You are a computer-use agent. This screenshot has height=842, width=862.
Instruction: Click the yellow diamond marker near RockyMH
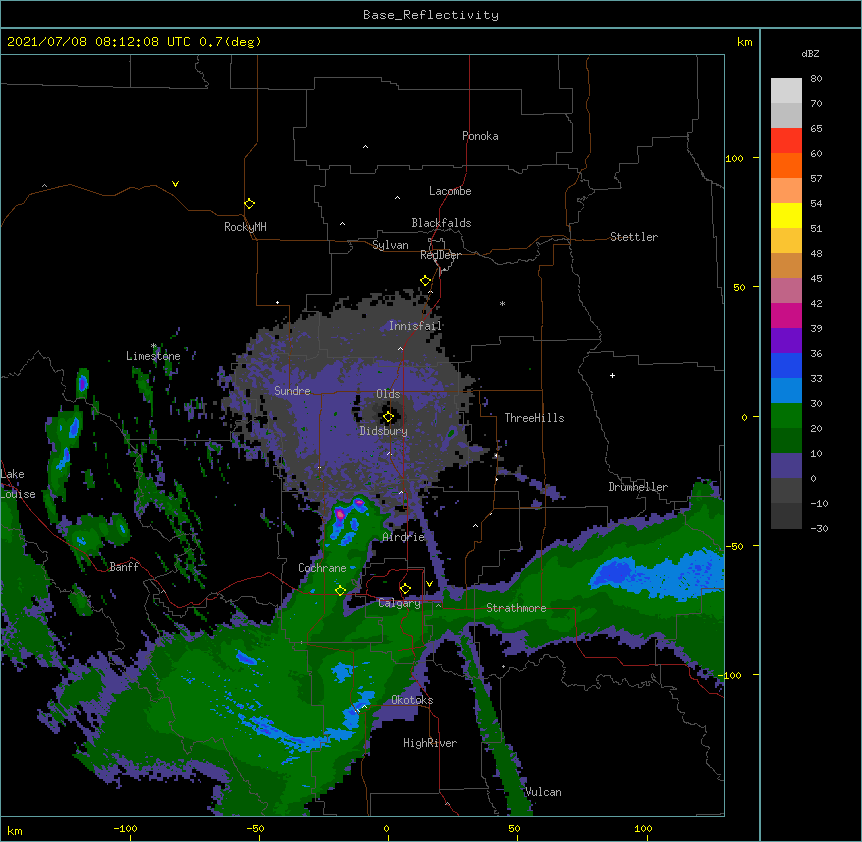click(x=249, y=204)
